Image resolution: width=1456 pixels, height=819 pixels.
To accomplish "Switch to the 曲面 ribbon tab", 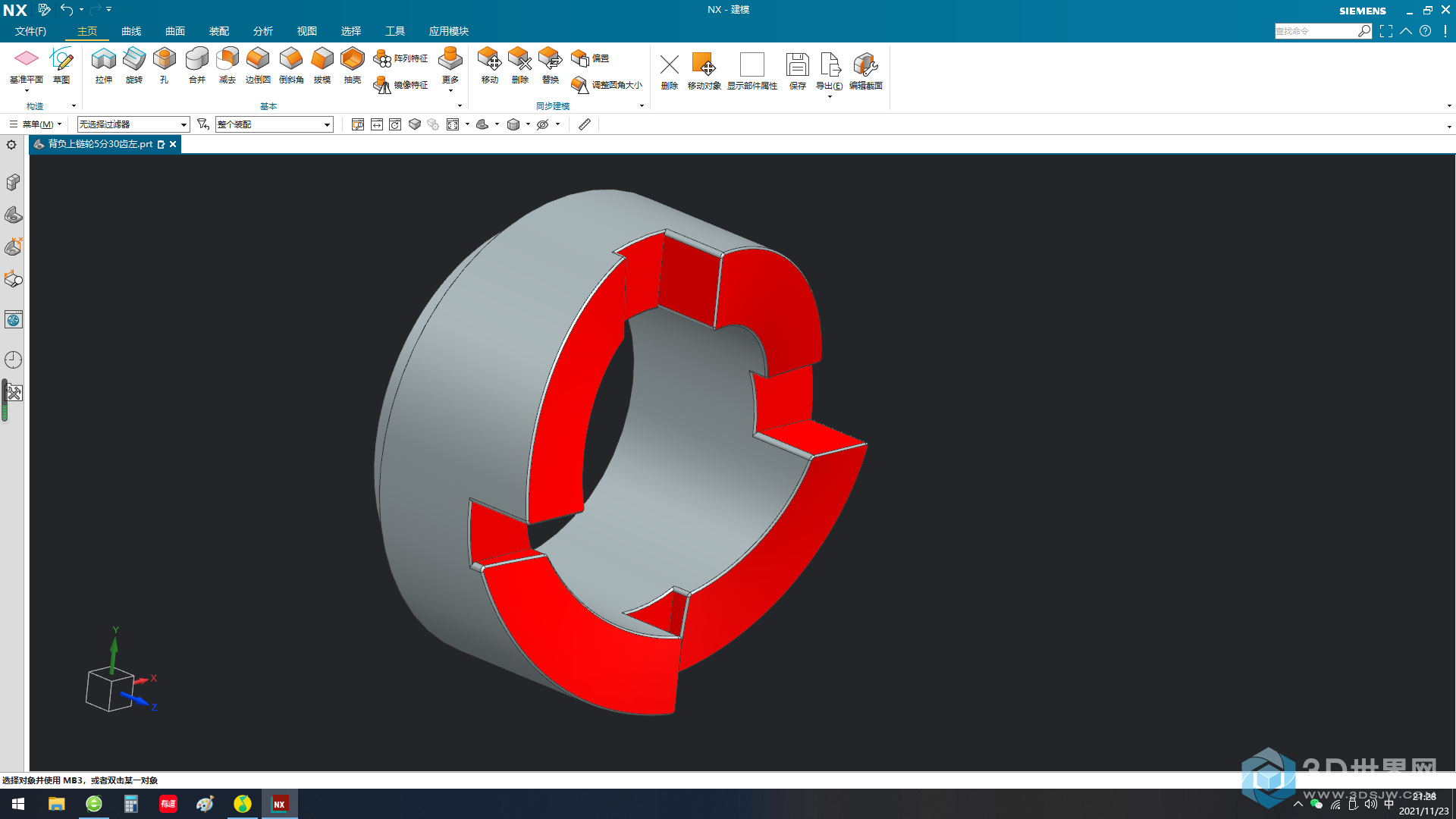I will pyautogui.click(x=175, y=31).
